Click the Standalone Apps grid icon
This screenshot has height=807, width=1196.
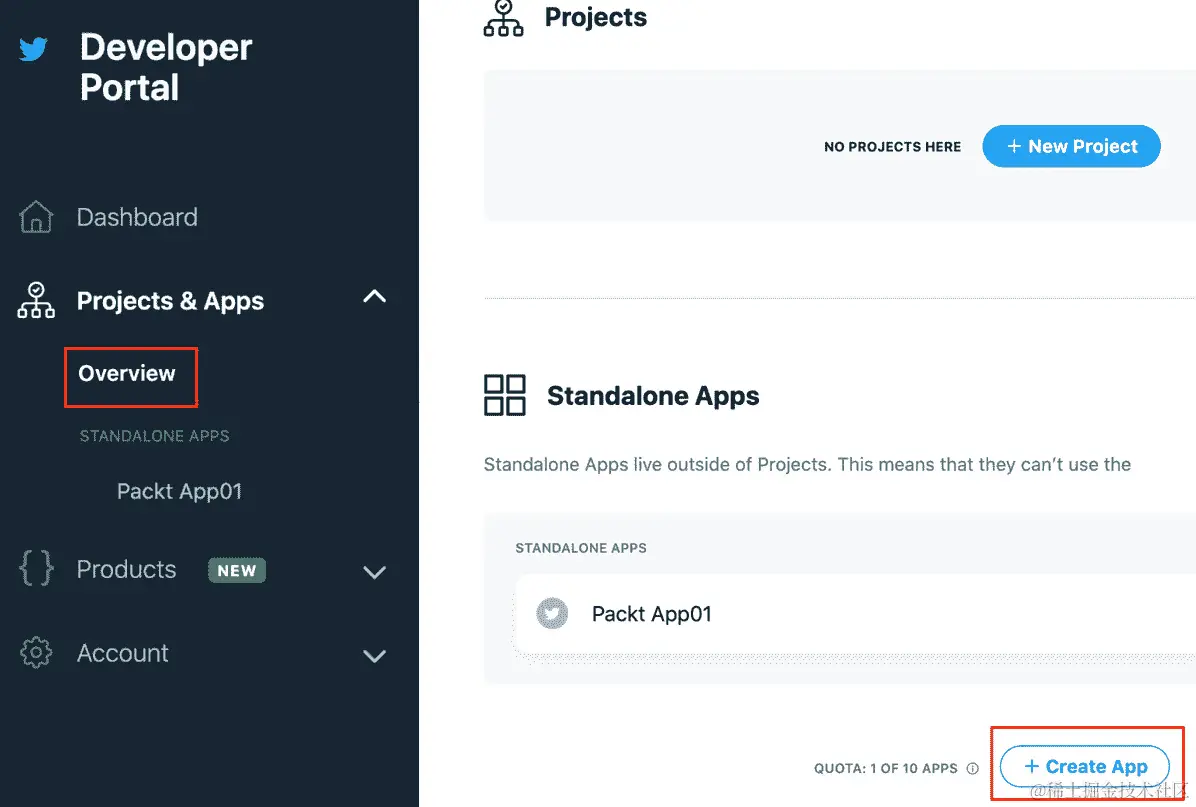pos(505,395)
